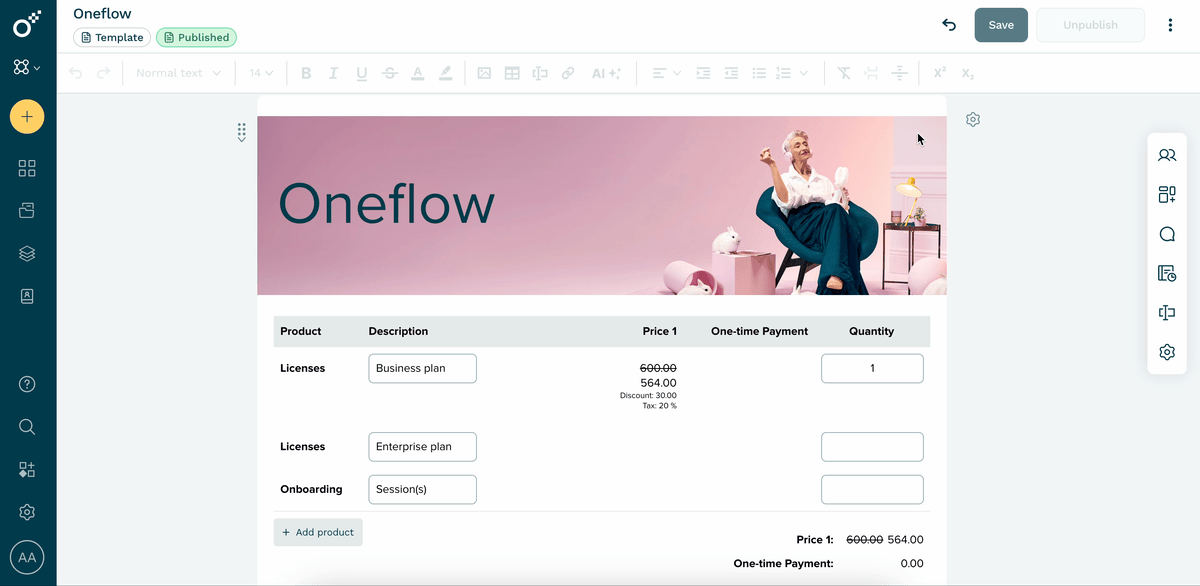The width and height of the screenshot is (1200, 586).
Task: Open the help question mark icon
Action: [27, 384]
